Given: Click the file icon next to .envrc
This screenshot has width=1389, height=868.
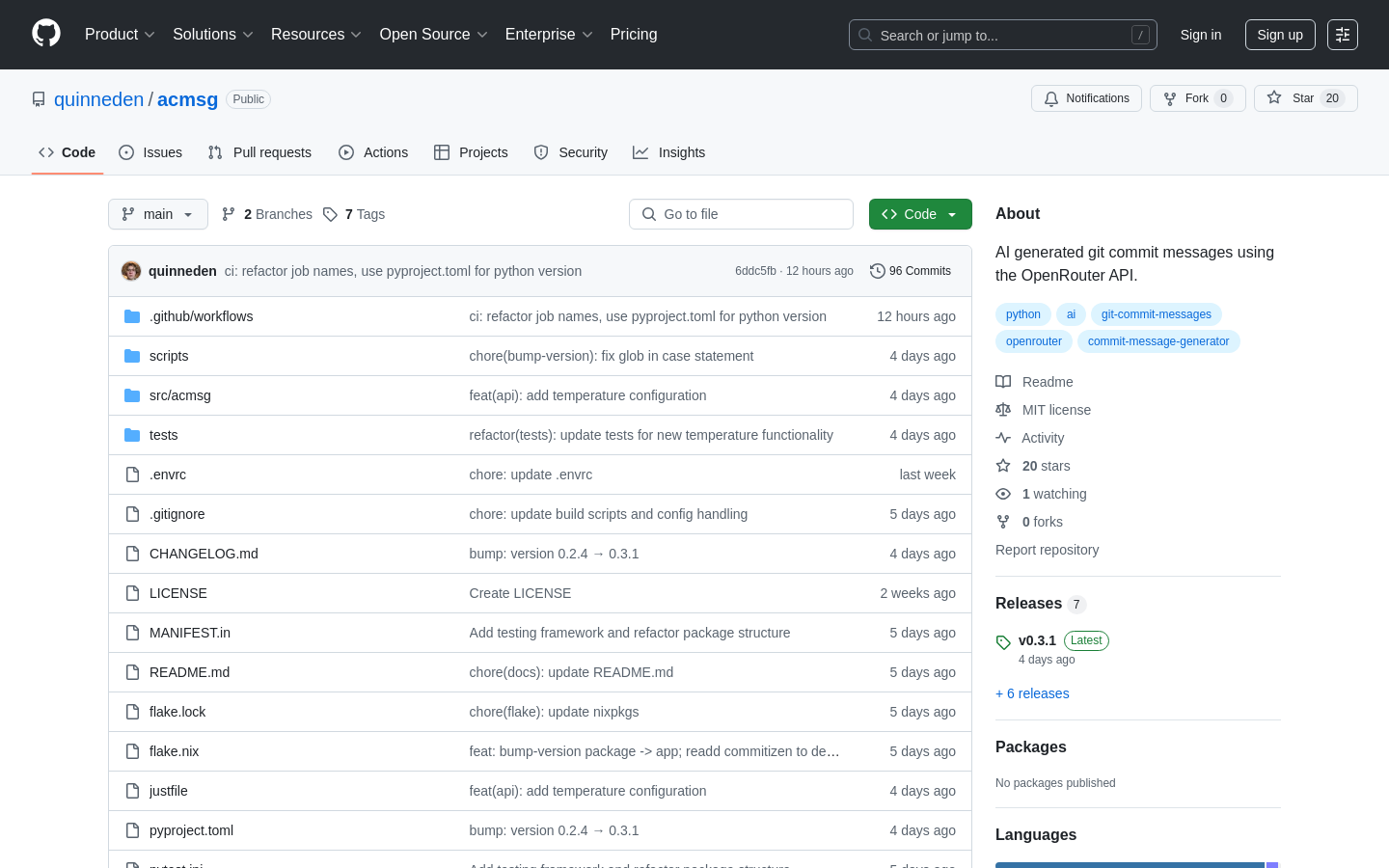Looking at the screenshot, I should click(132, 475).
